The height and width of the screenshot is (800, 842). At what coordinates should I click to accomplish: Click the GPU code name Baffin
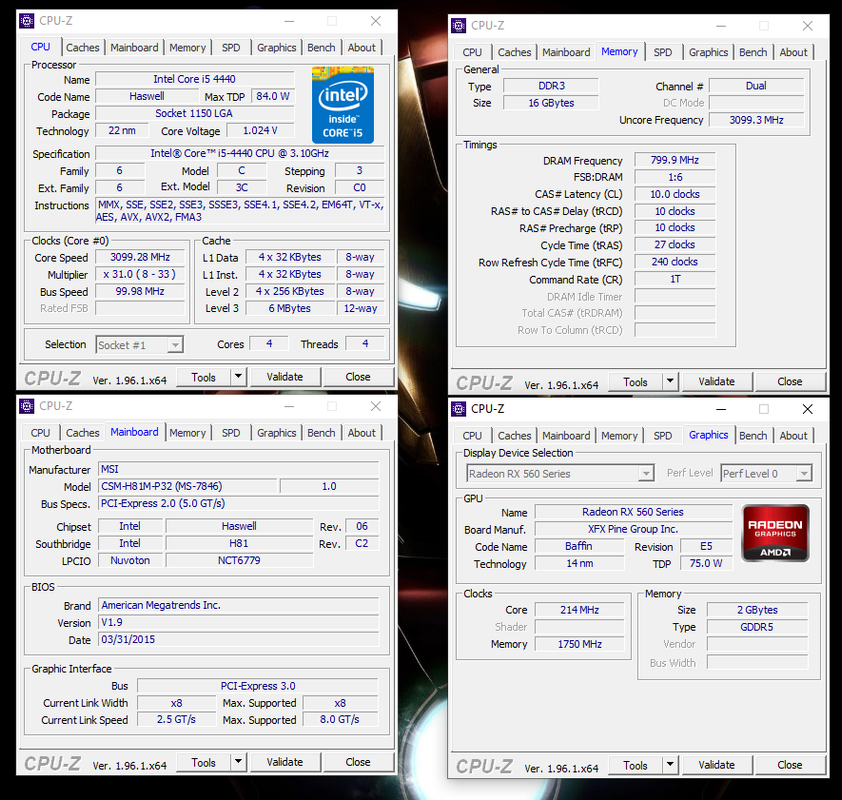pos(579,546)
